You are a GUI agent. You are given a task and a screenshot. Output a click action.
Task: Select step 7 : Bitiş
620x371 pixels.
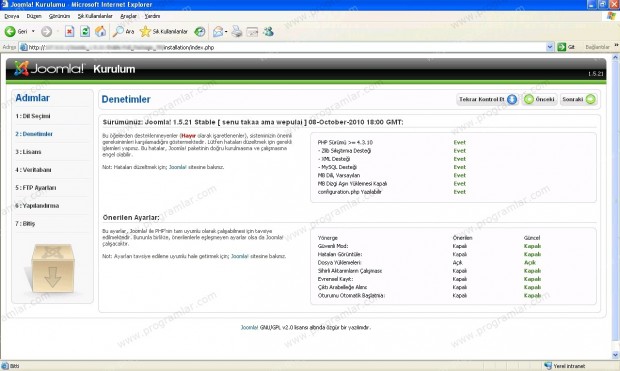pos(25,224)
